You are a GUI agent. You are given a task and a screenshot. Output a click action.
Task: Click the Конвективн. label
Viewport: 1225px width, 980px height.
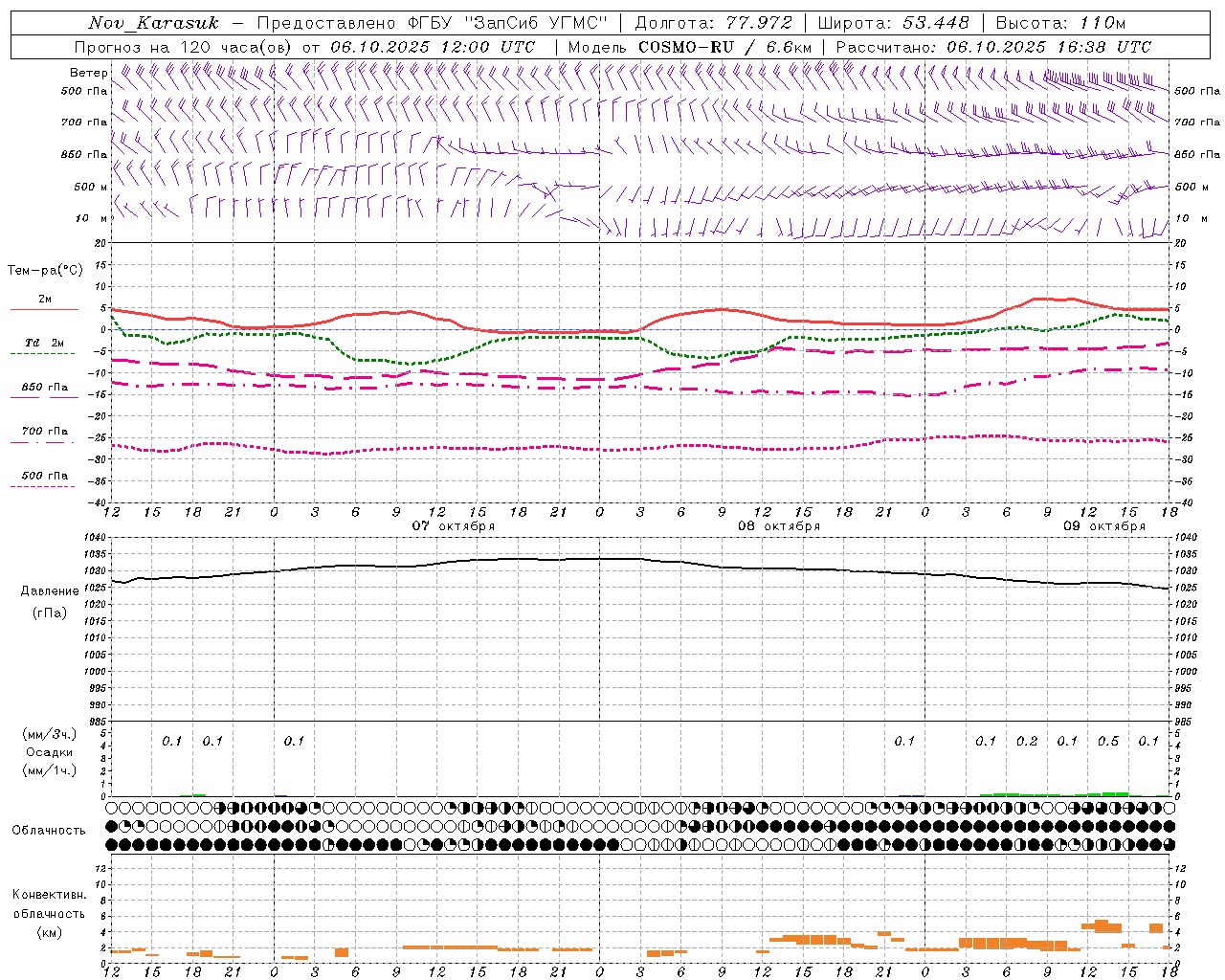49,895
